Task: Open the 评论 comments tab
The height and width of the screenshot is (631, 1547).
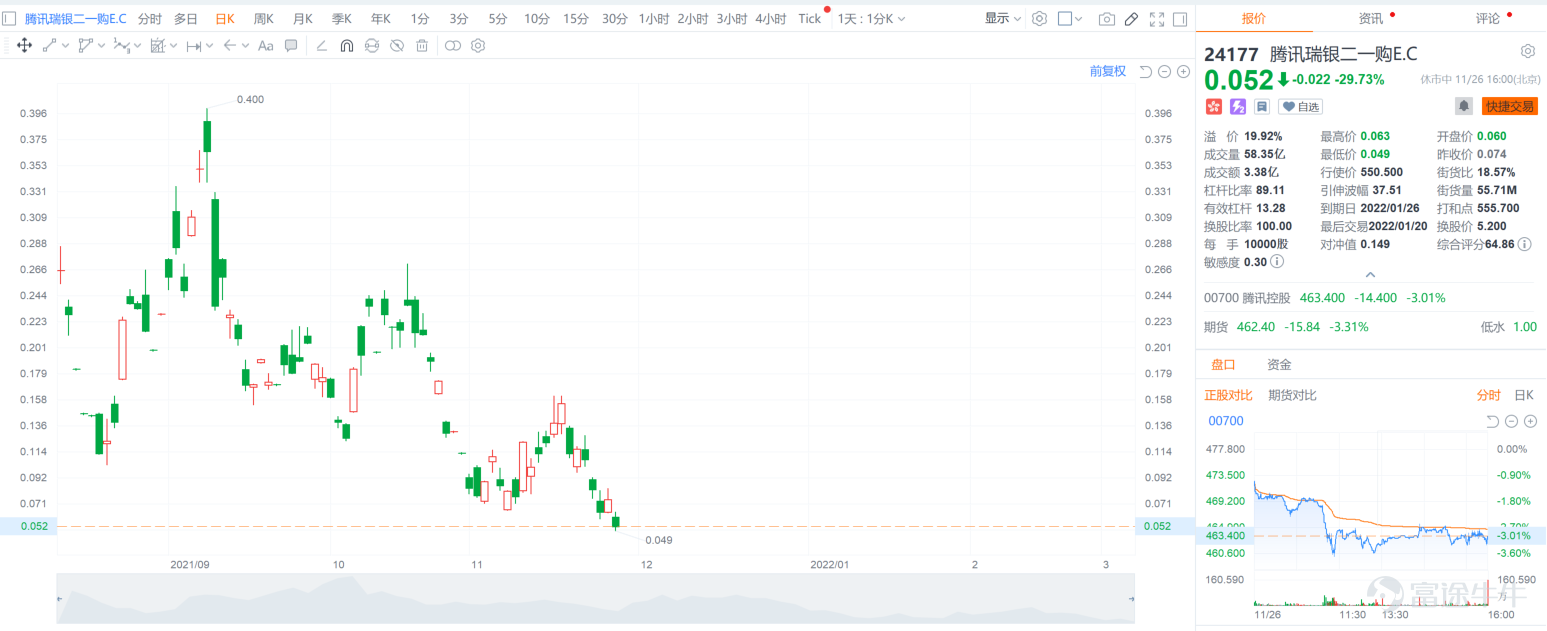Action: point(1488,18)
